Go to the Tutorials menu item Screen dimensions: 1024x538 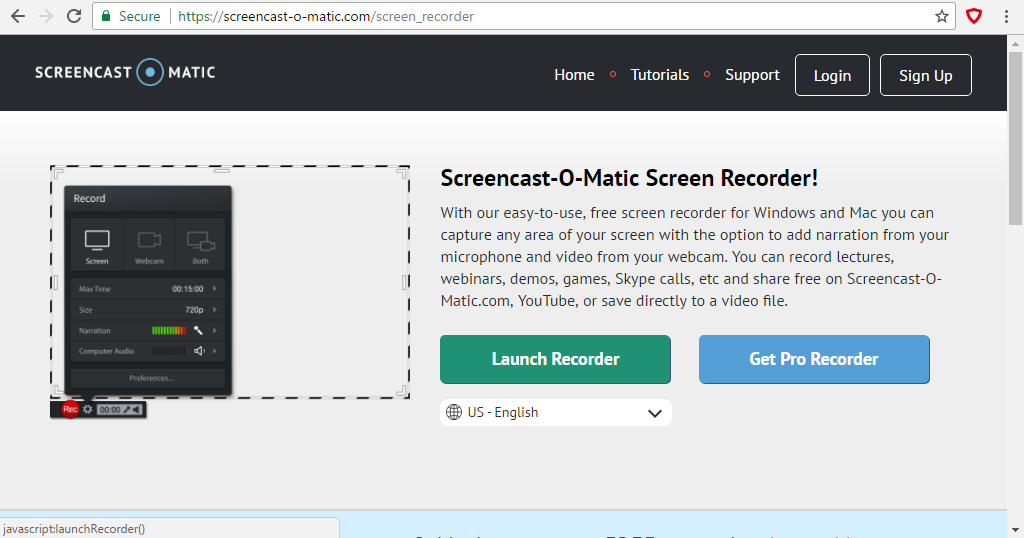click(x=659, y=75)
